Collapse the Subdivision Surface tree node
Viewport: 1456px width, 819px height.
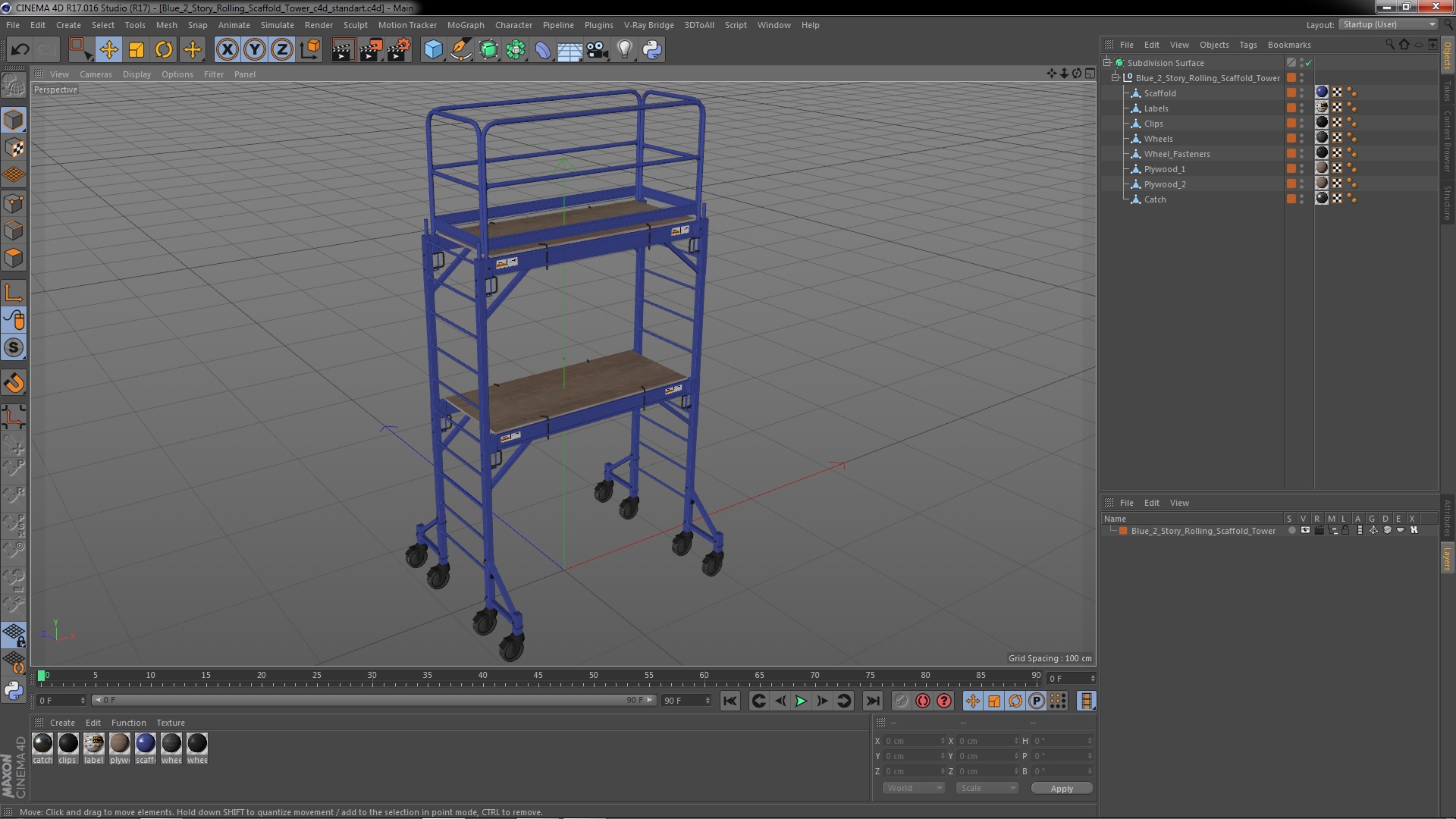(1107, 63)
